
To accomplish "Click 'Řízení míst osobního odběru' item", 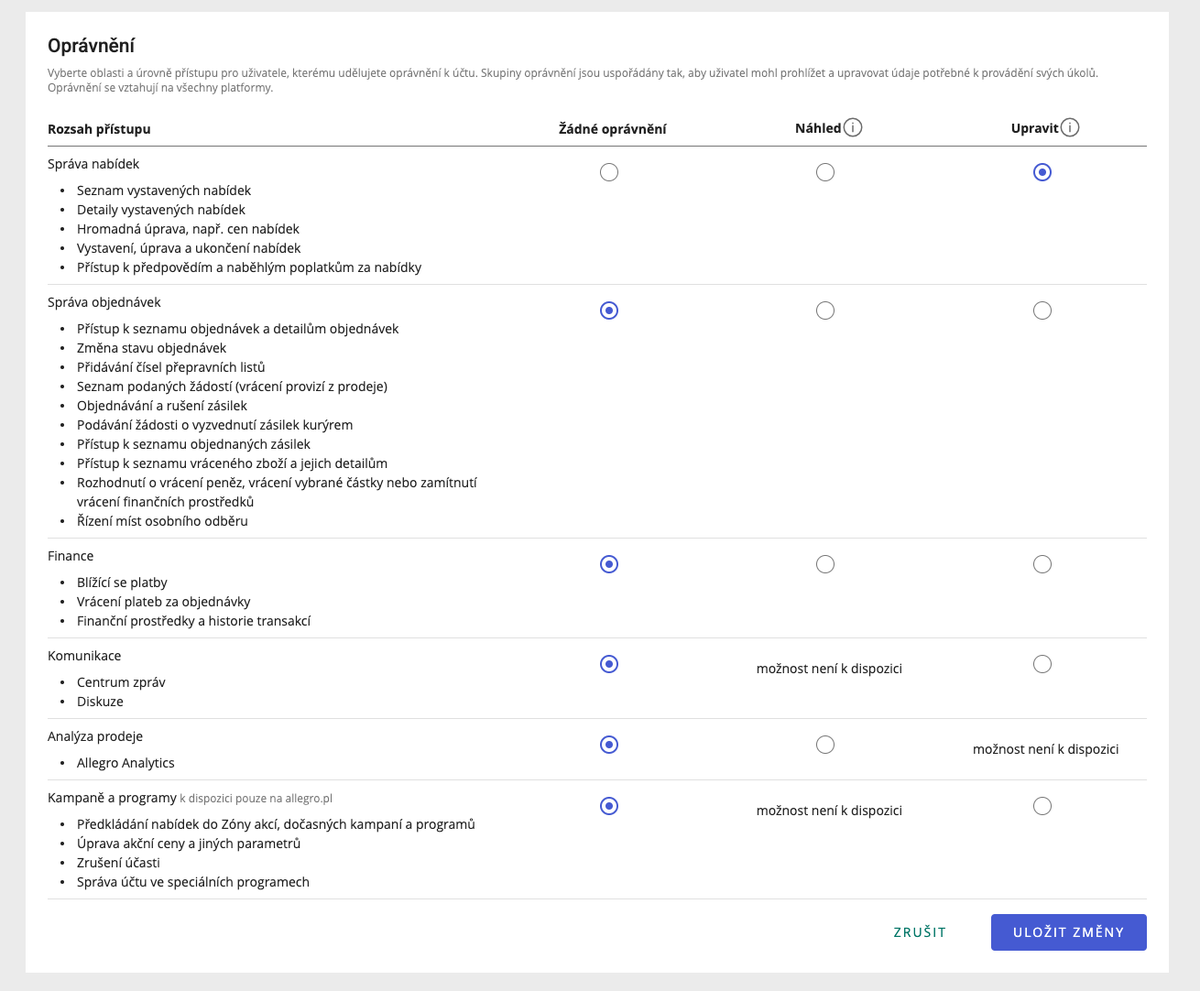I will pos(162,521).
